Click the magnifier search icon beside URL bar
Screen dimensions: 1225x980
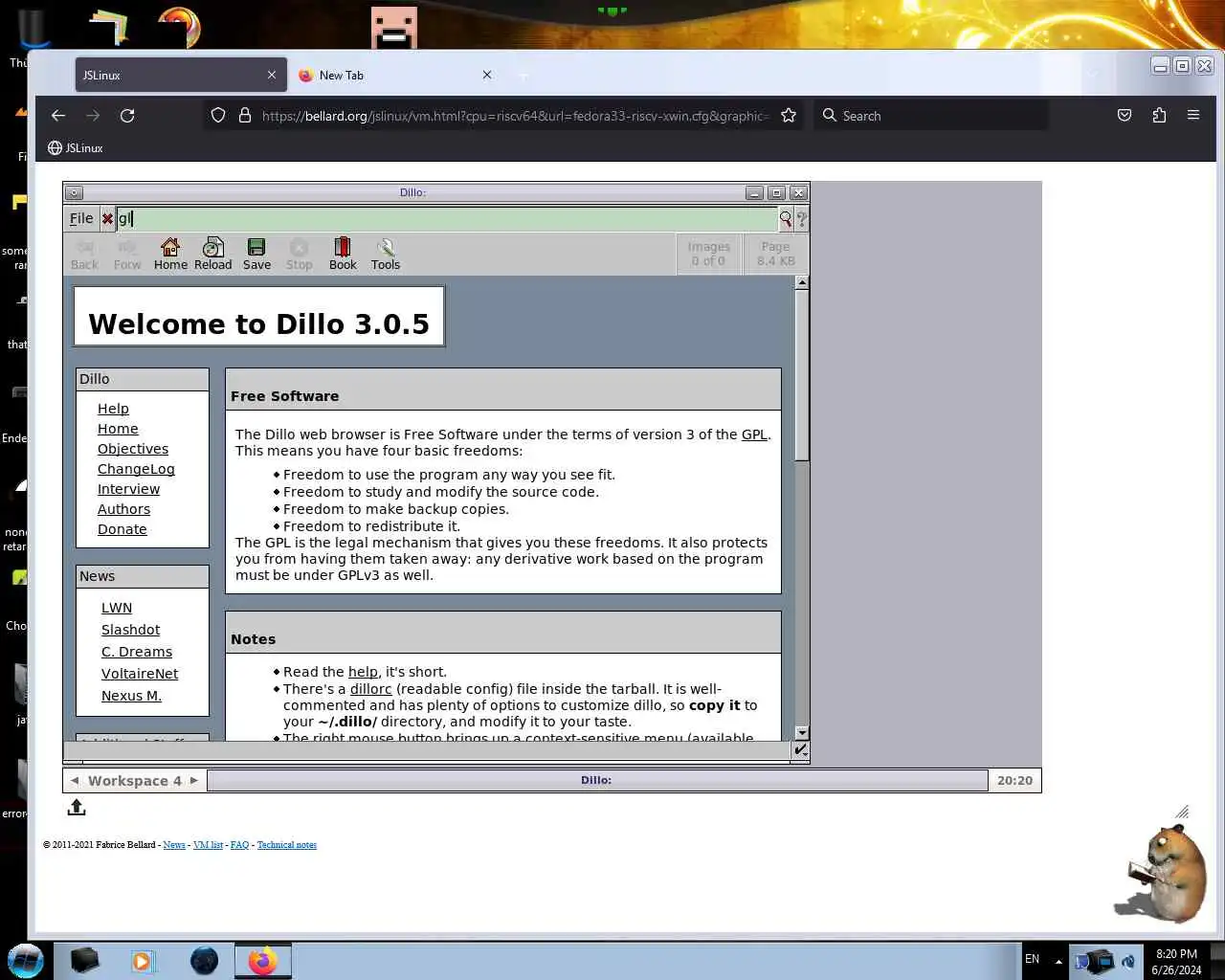point(786,218)
